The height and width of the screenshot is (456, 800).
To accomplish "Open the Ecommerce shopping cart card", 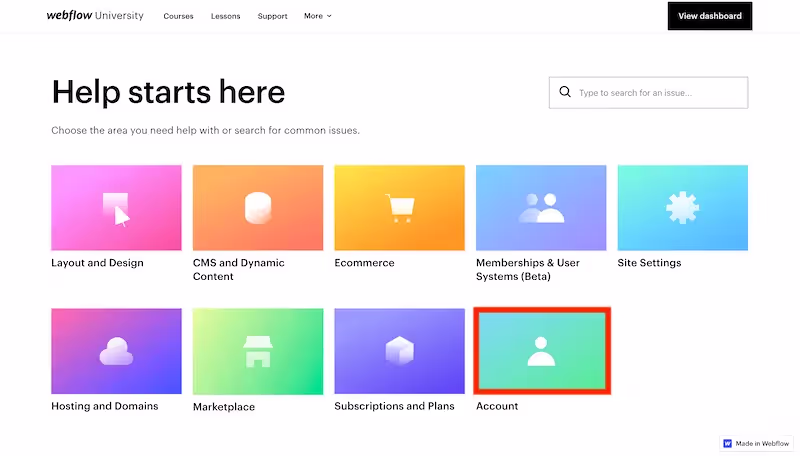I will [399, 208].
